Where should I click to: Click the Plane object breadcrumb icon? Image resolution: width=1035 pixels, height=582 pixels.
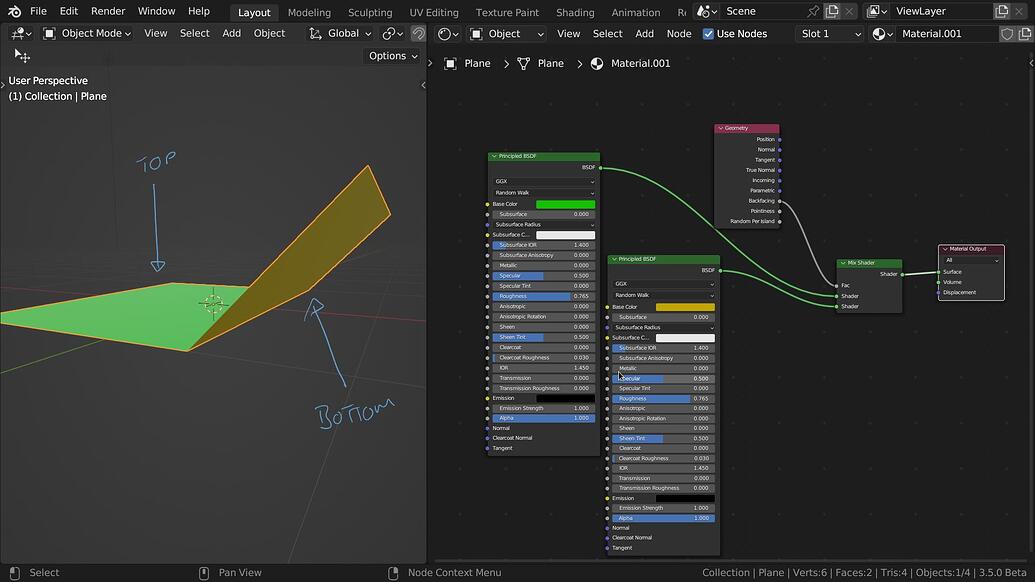(450, 63)
